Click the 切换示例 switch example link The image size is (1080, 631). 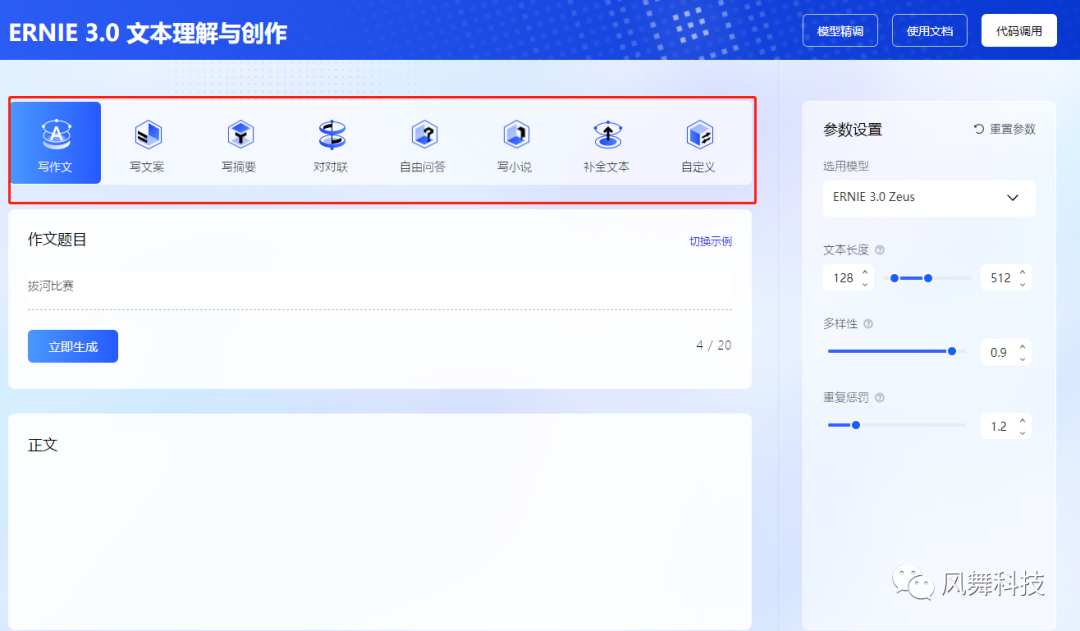tap(710, 241)
